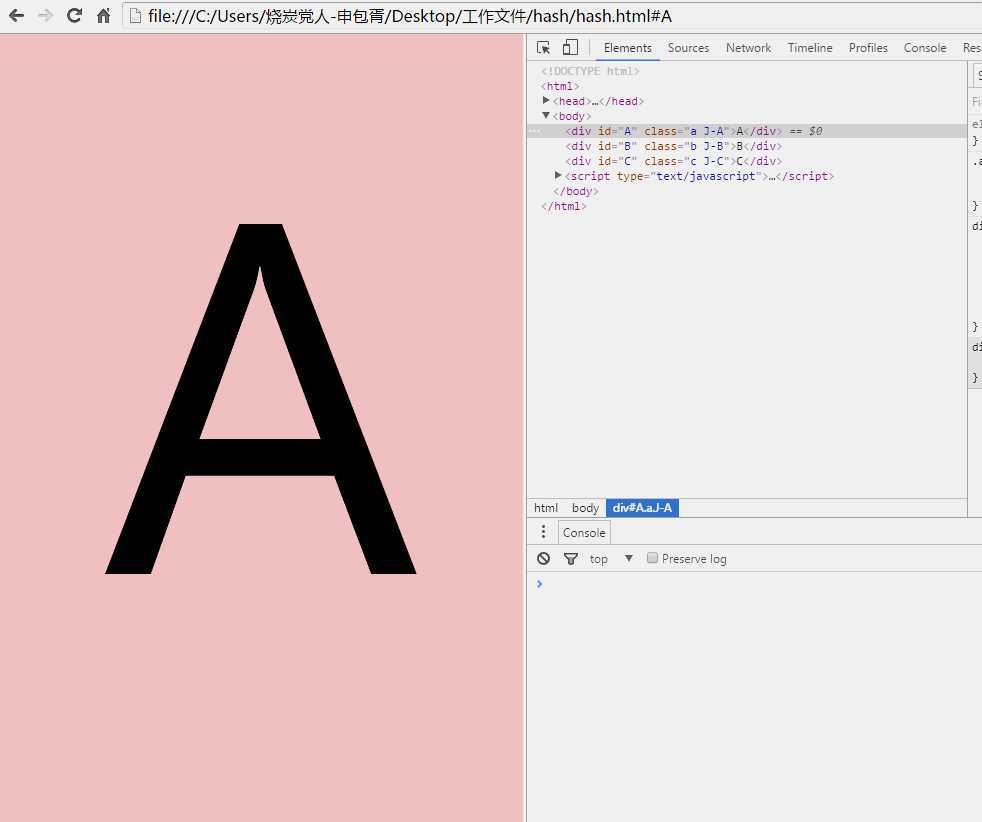Click the address bar URL field

pyautogui.click(x=551, y=16)
